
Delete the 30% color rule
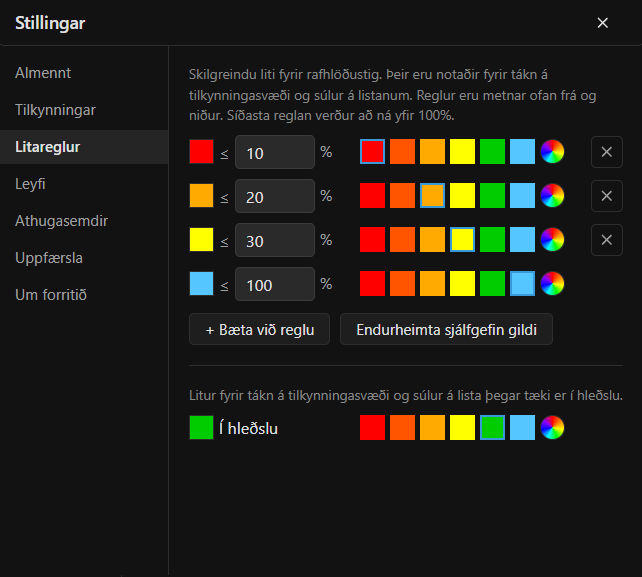click(606, 240)
